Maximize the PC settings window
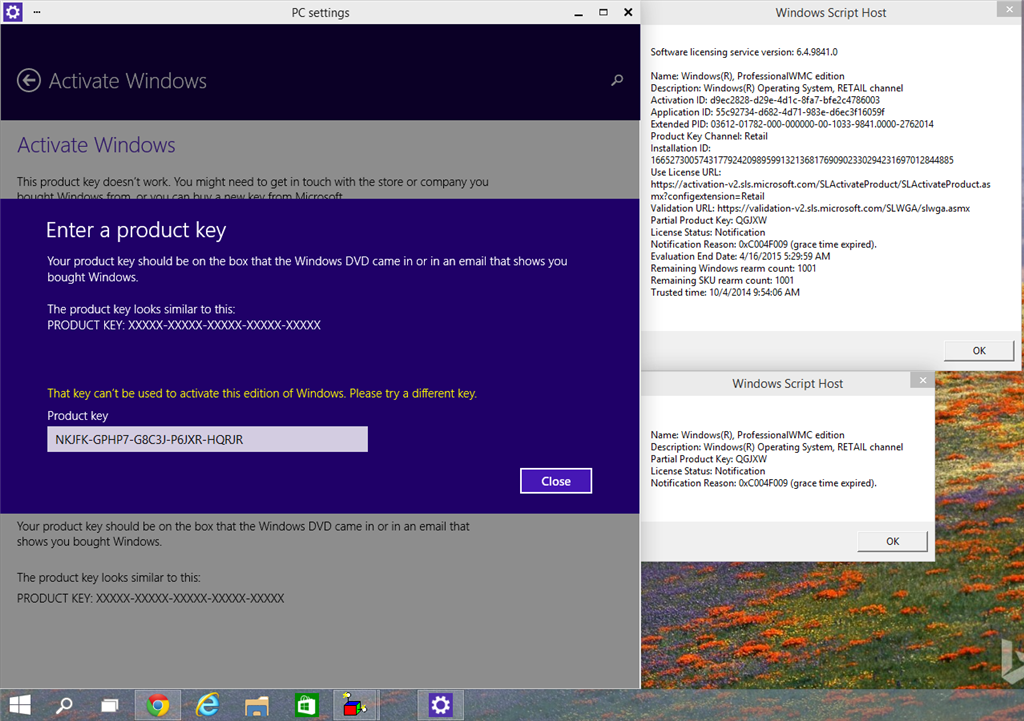The width and height of the screenshot is (1024, 721). [603, 12]
